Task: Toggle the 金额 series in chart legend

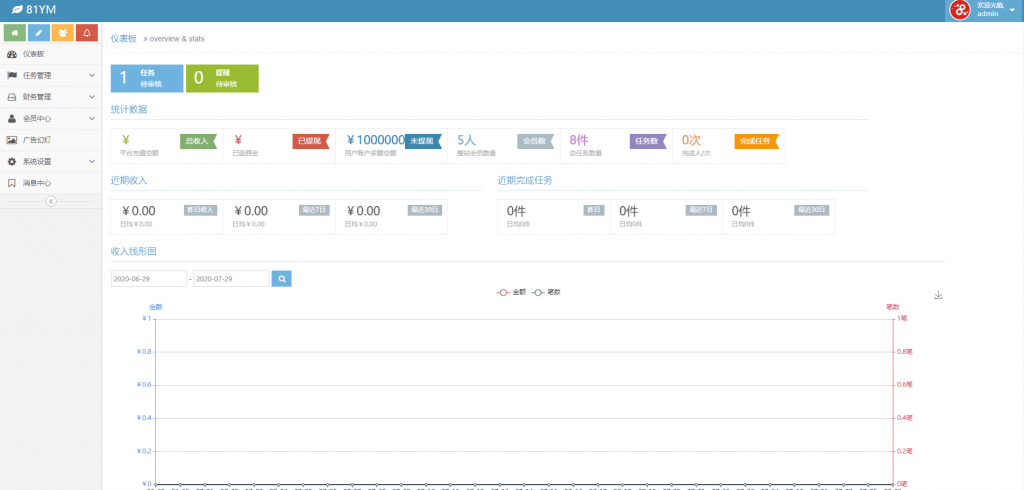Action: pos(511,292)
